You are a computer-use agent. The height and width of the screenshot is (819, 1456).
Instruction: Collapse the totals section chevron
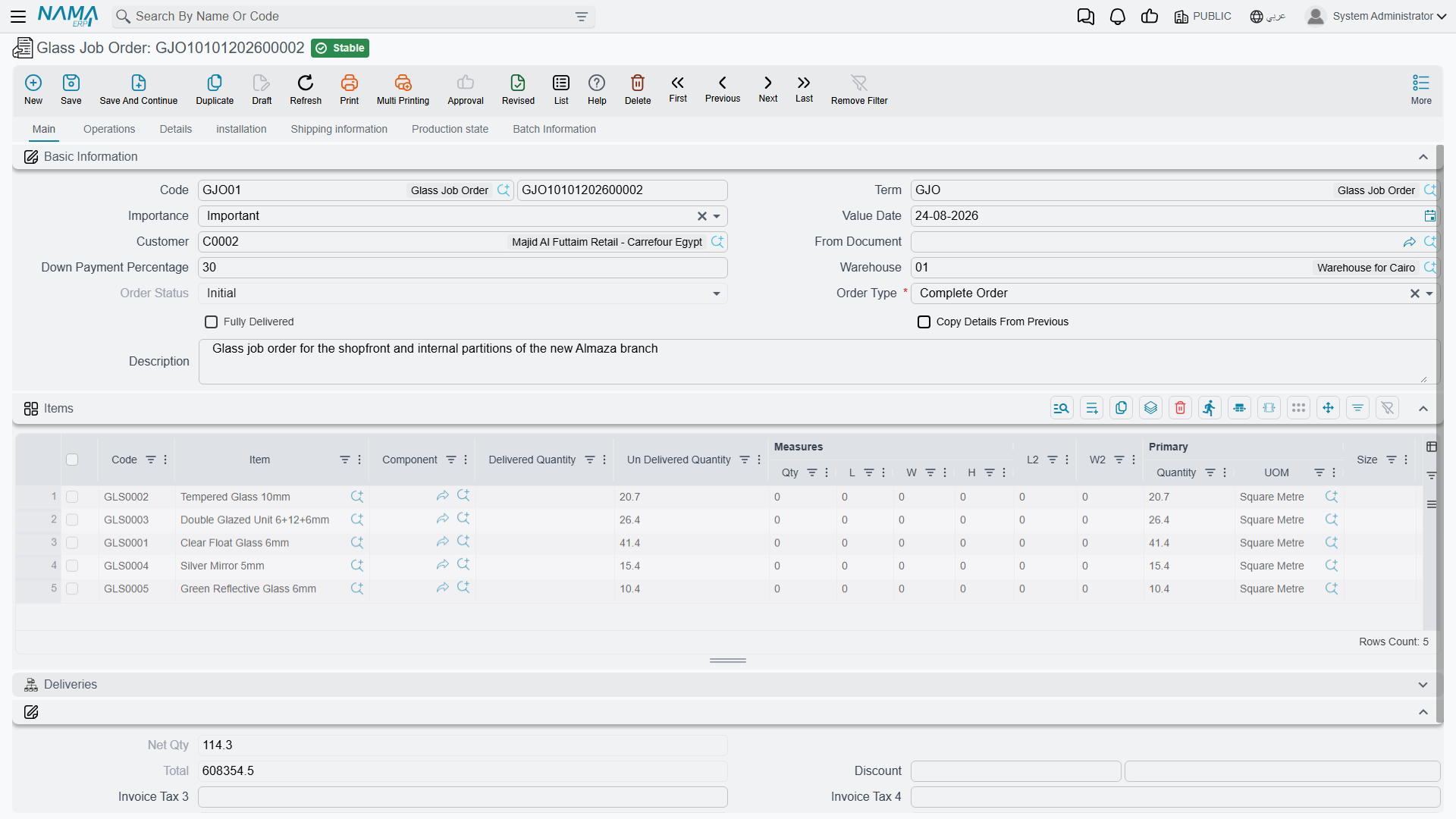click(x=1423, y=712)
